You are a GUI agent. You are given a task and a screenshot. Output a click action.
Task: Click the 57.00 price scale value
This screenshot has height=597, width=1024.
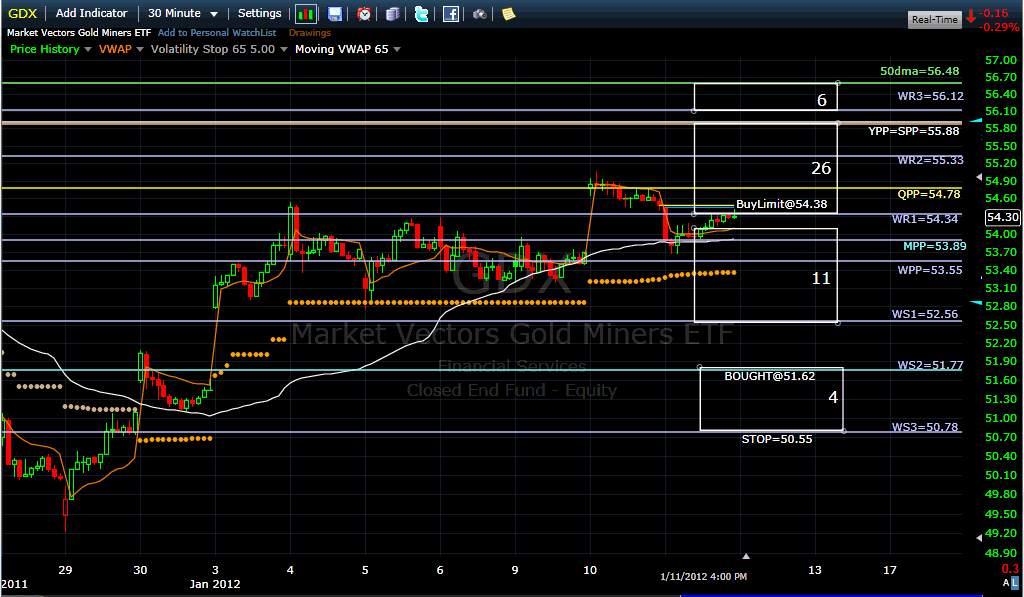[1001, 60]
